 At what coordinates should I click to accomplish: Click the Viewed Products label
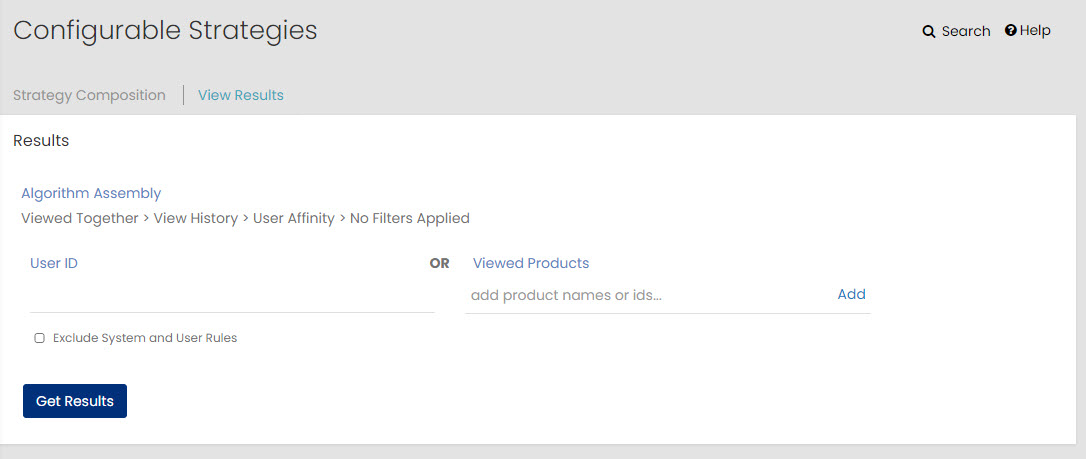(531, 263)
